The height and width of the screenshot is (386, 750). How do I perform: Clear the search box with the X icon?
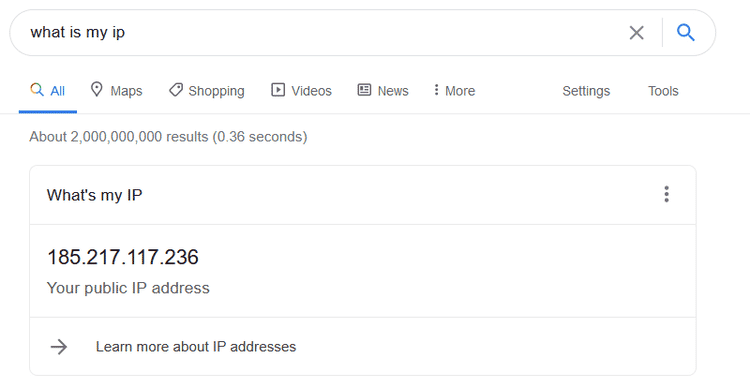(x=637, y=33)
